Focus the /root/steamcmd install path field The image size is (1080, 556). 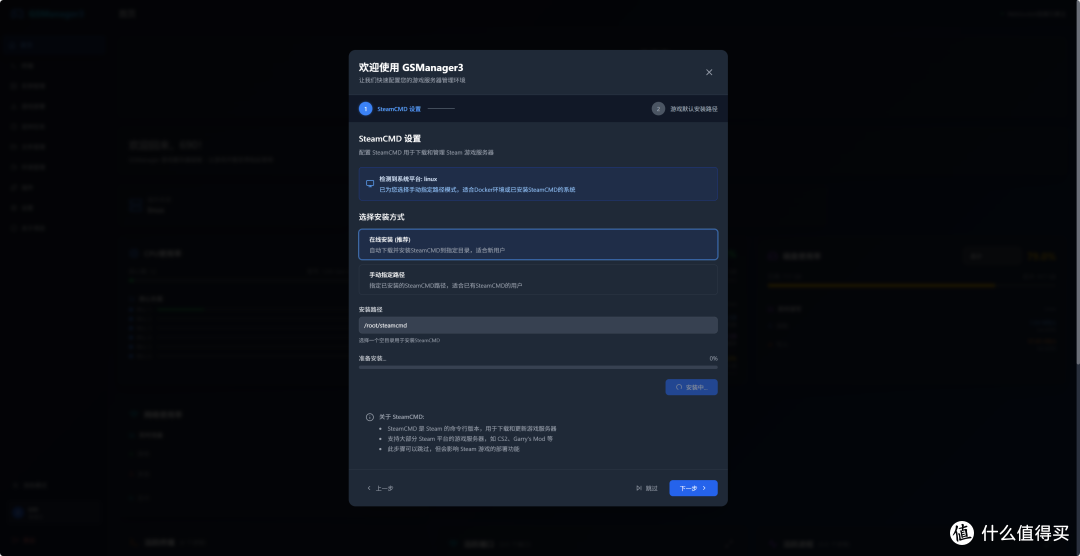[538, 325]
